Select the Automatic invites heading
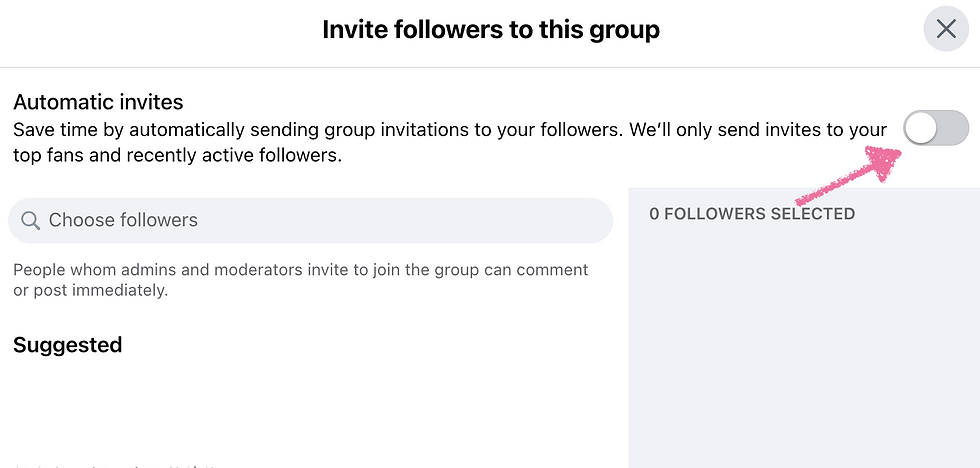This screenshot has width=980, height=468. (98, 101)
